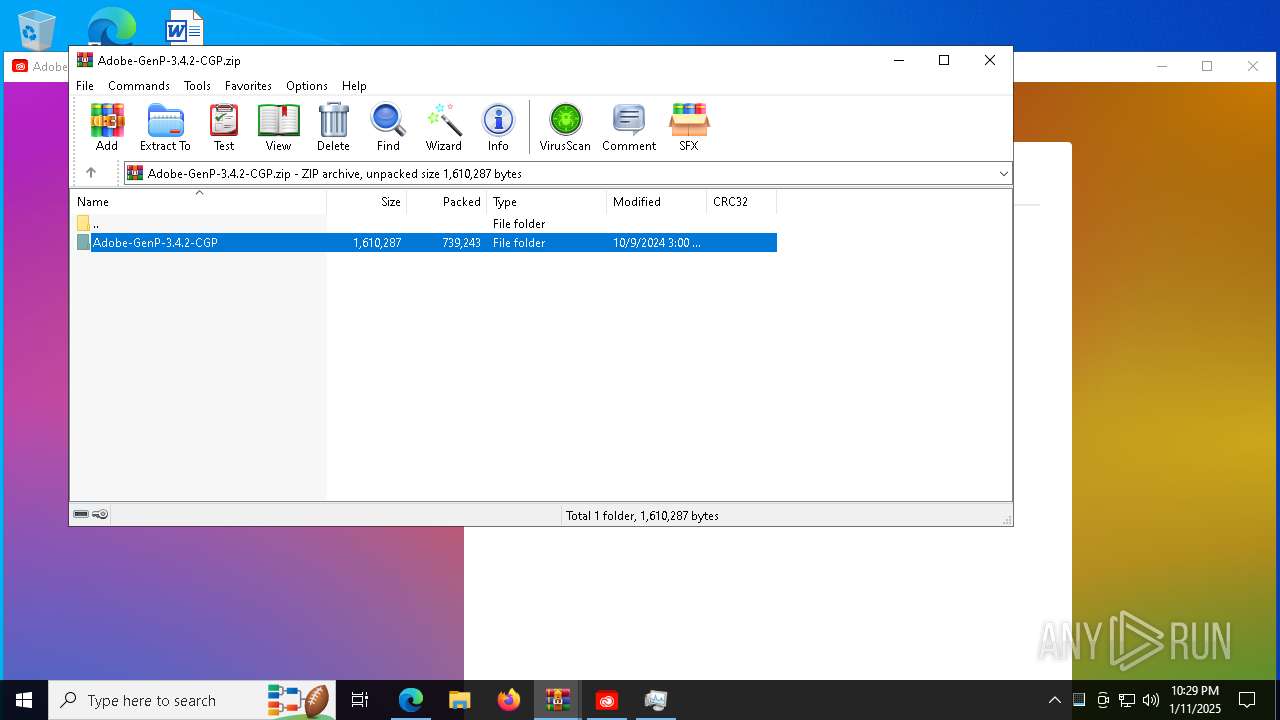Screen dimensions: 1280x720
Task: Expand the archive path dropdown arrow
Action: [1003, 173]
